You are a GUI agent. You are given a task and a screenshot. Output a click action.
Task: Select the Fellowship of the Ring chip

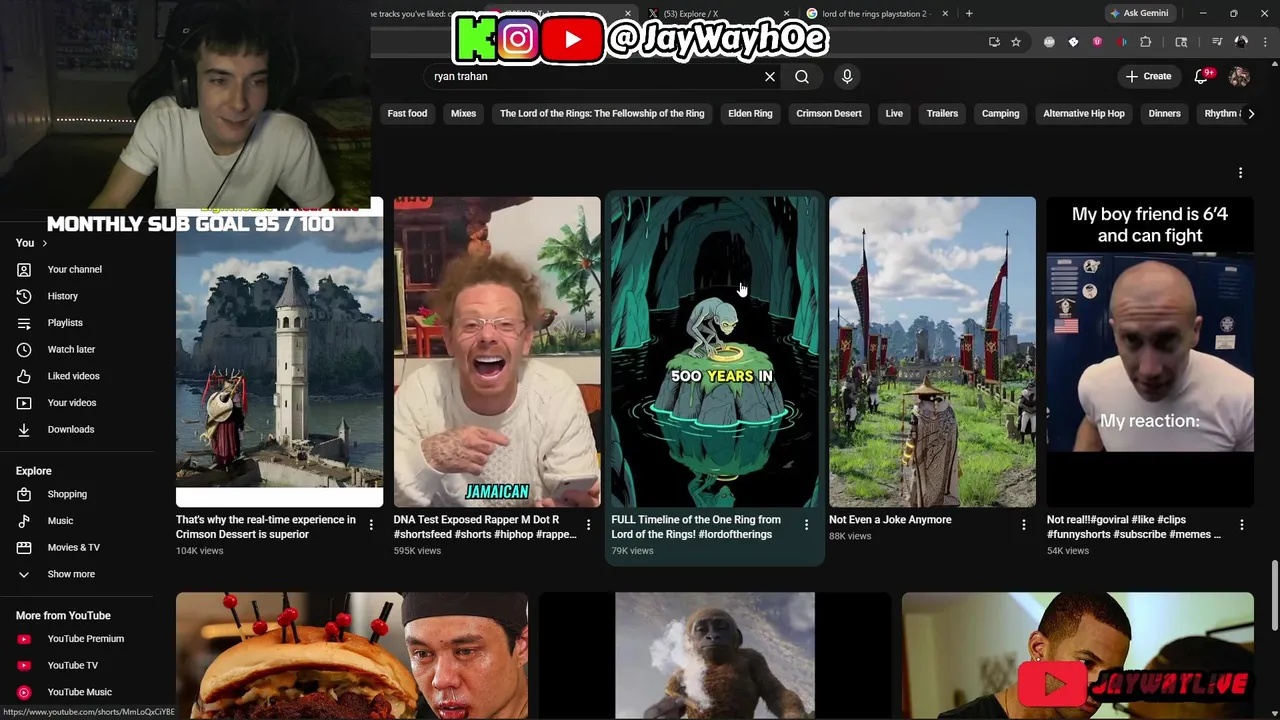click(602, 113)
